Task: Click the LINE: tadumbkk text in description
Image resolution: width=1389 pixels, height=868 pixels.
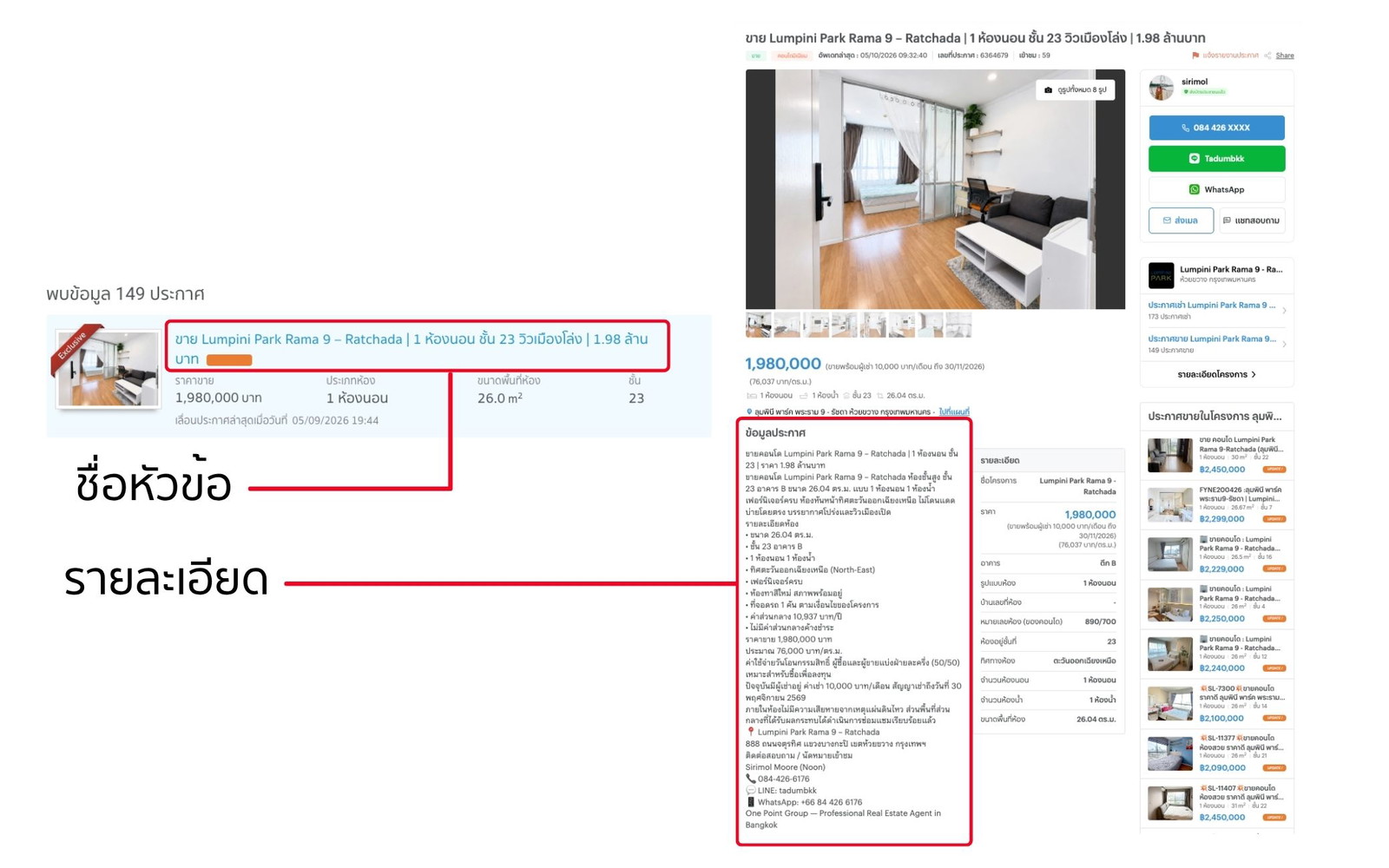Action: click(x=787, y=791)
